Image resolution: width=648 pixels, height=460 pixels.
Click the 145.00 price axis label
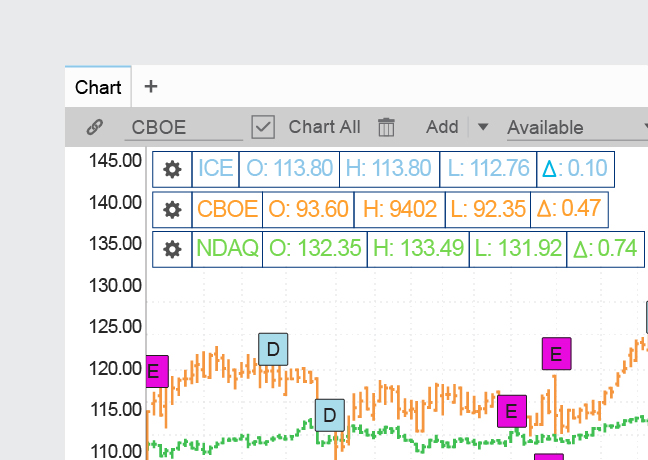pos(115,161)
